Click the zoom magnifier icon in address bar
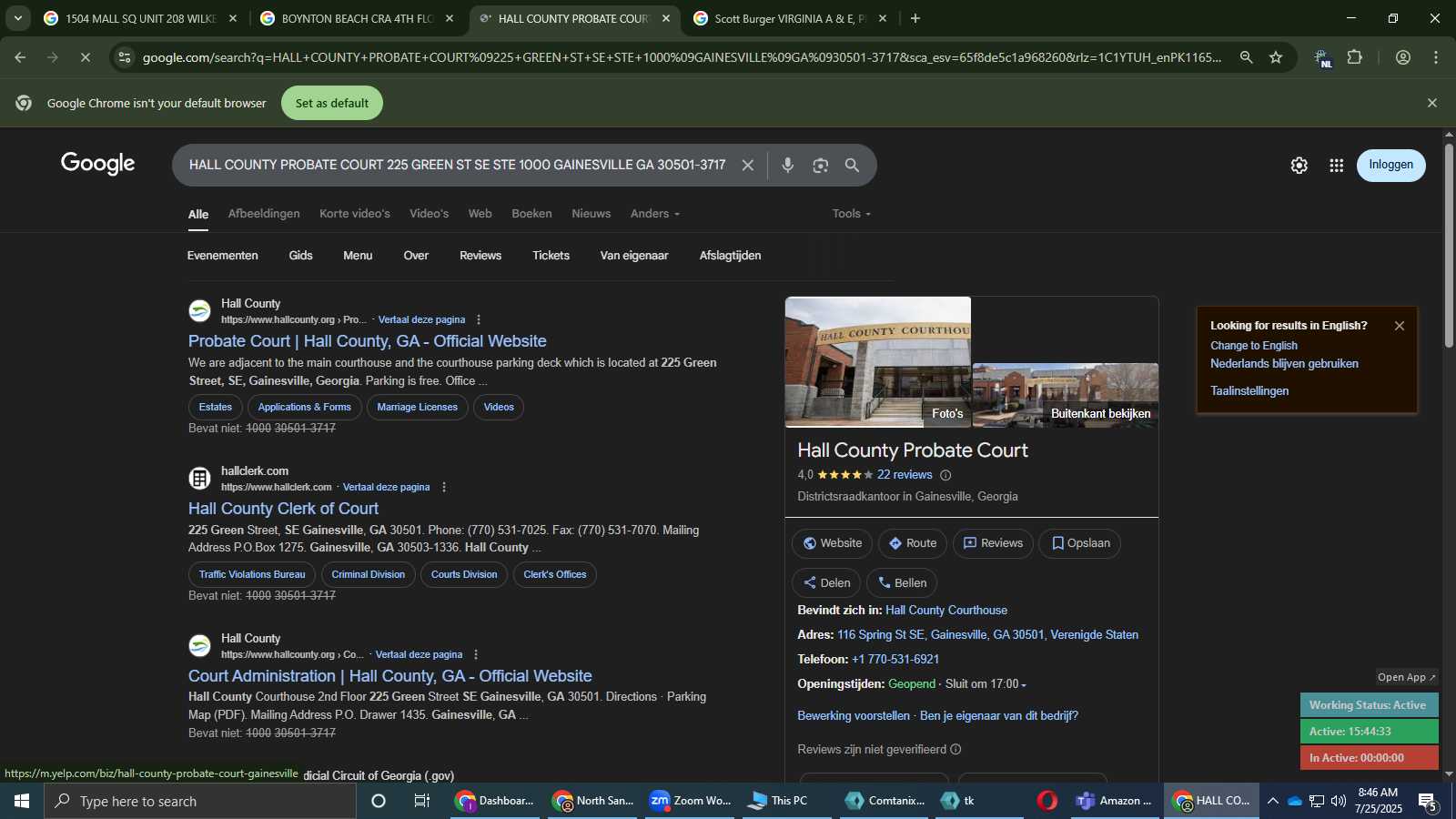This screenshot has width=1456, height=819. (x=1246, y=57)
